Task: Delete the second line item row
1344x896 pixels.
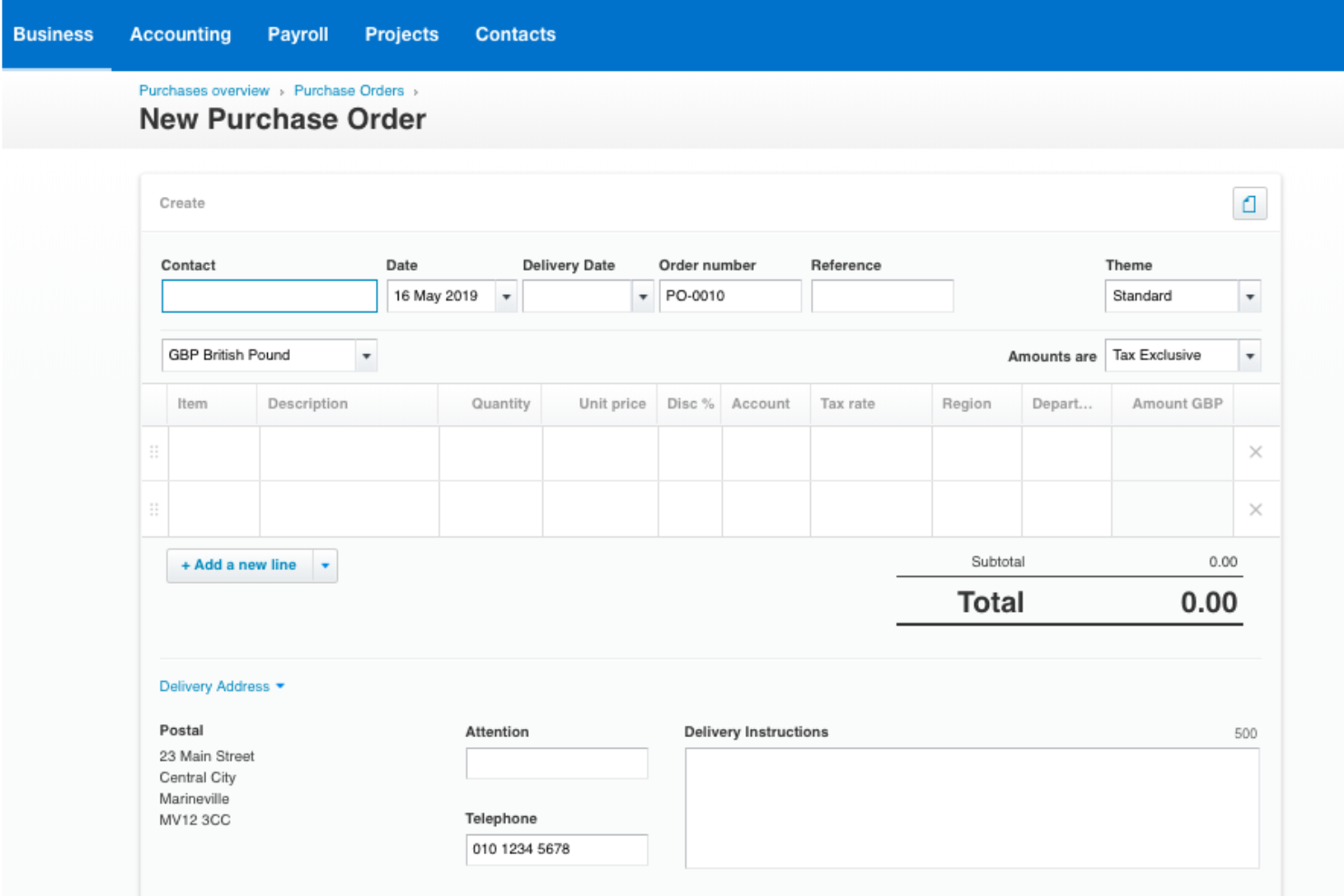Action: (1256, 510)
